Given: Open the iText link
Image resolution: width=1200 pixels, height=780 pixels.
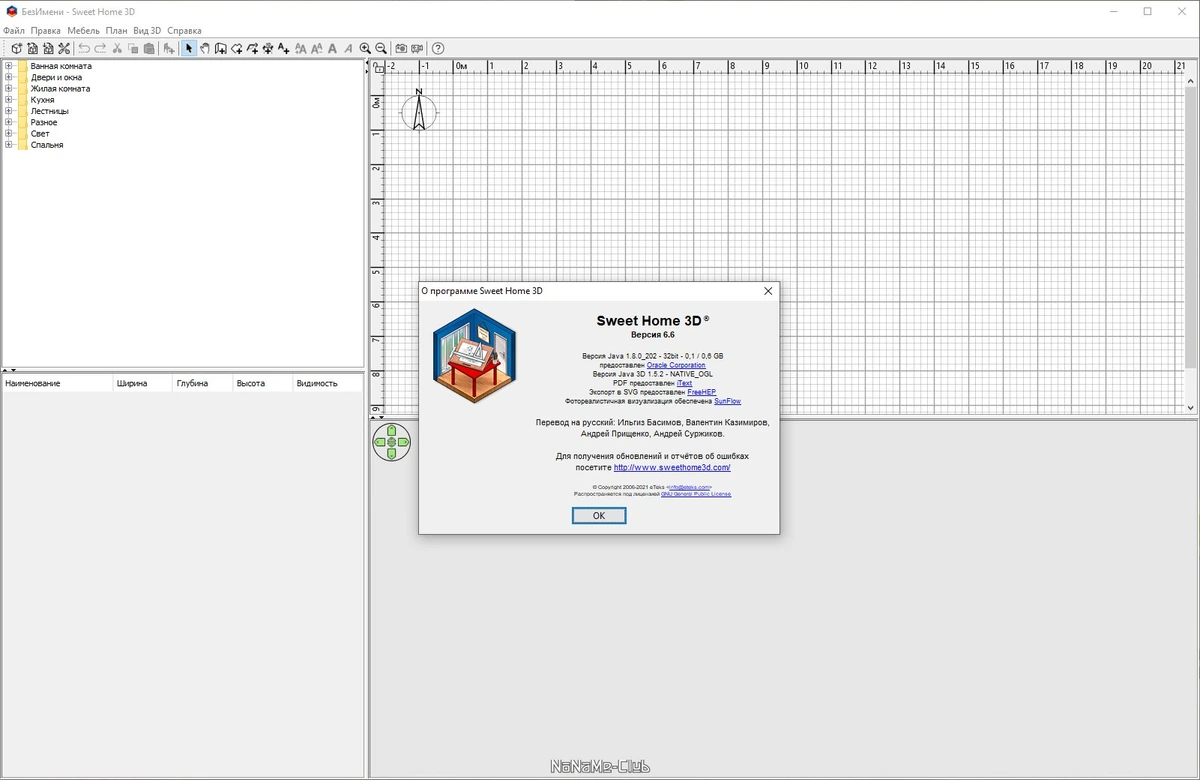Looking at the screenshot, I should point(684,383).
